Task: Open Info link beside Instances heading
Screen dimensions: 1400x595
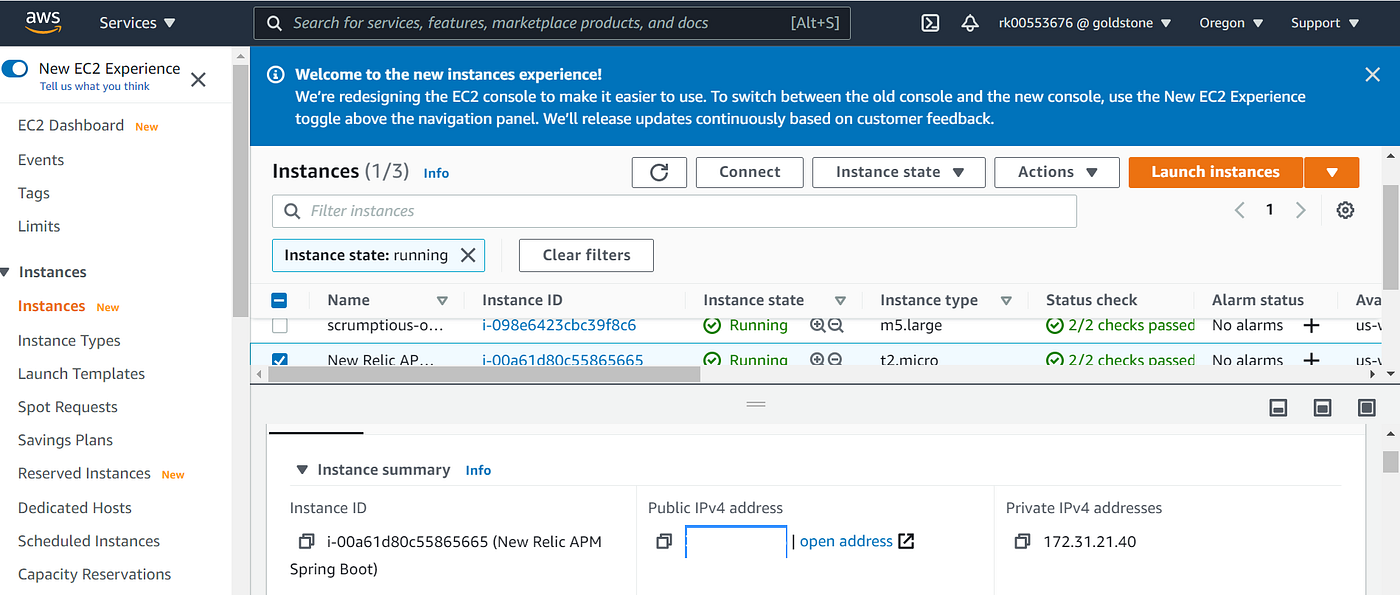Action: tap(436, 173)
